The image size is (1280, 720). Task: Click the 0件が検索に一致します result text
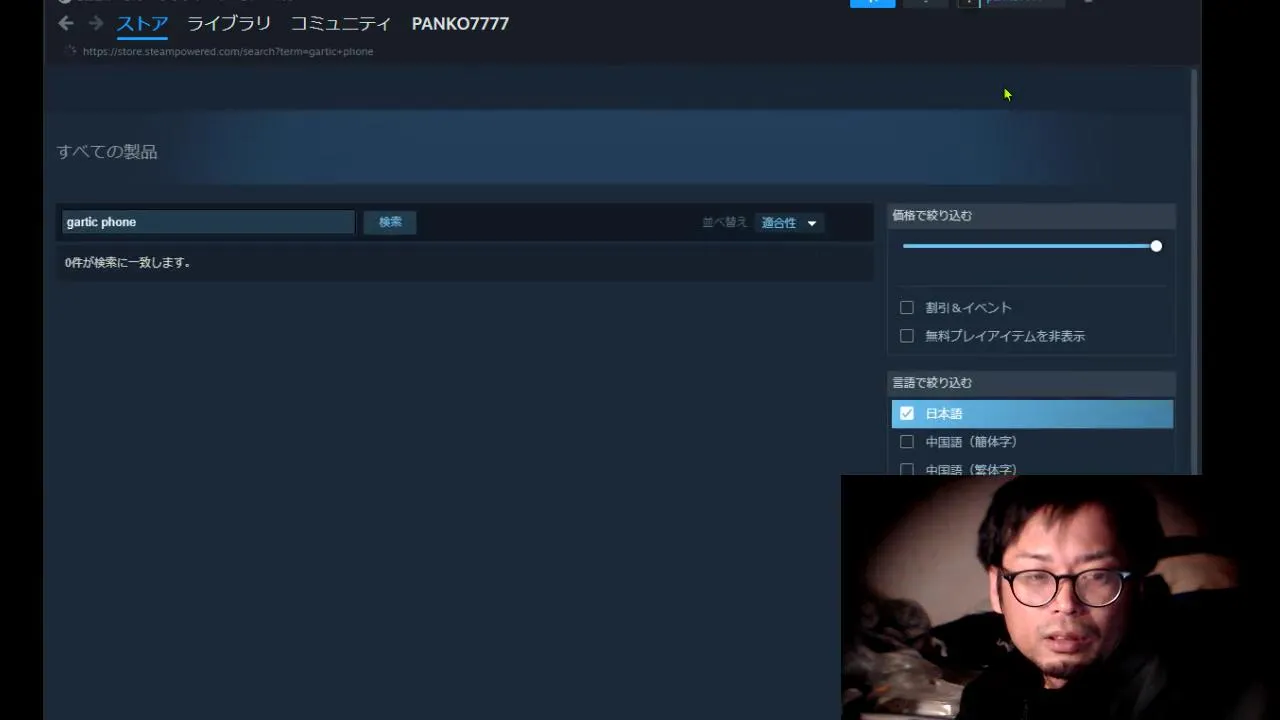tap(128, 263)
